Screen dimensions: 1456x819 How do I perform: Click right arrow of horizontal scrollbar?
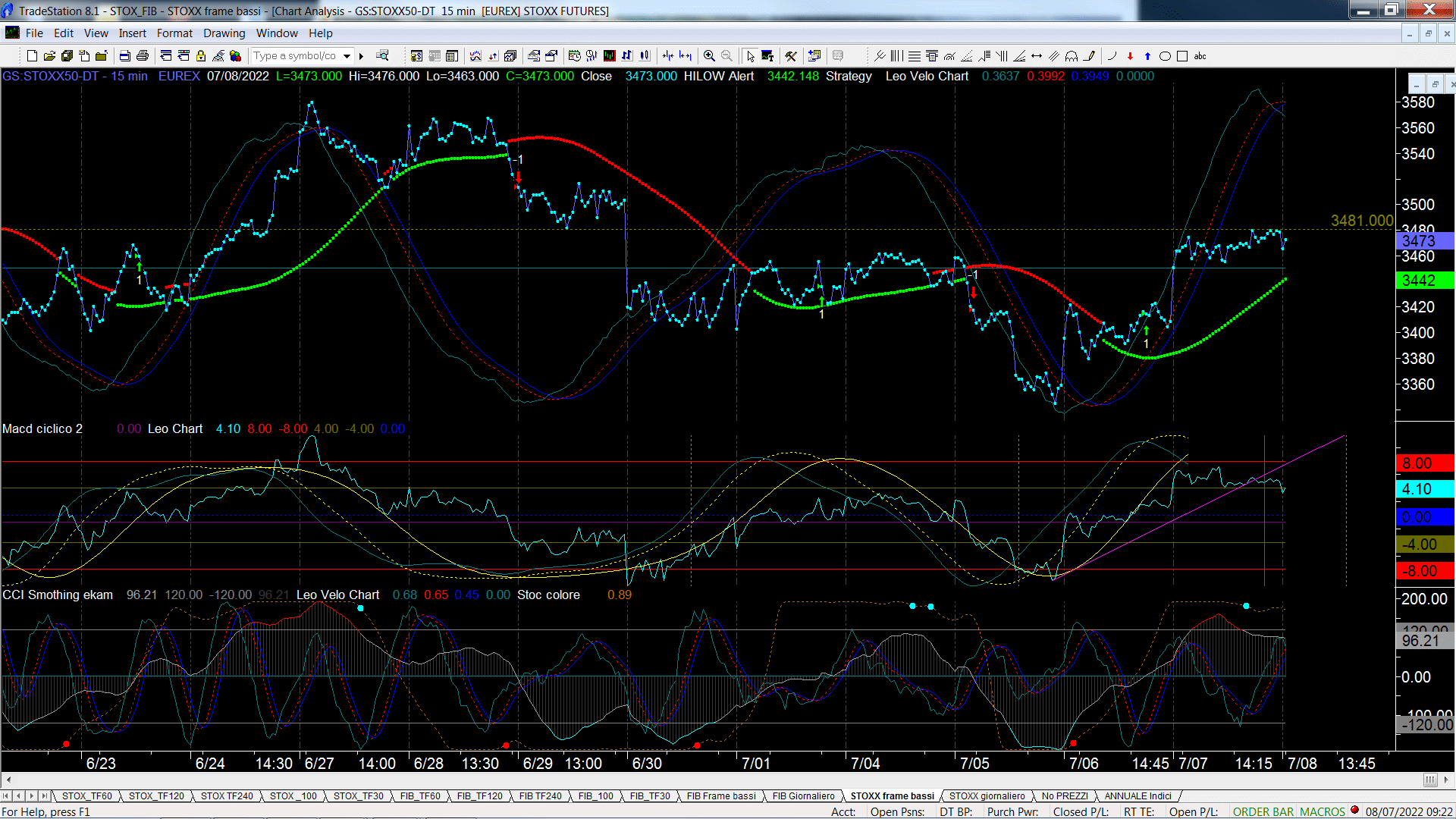[x=1447, y=780]
